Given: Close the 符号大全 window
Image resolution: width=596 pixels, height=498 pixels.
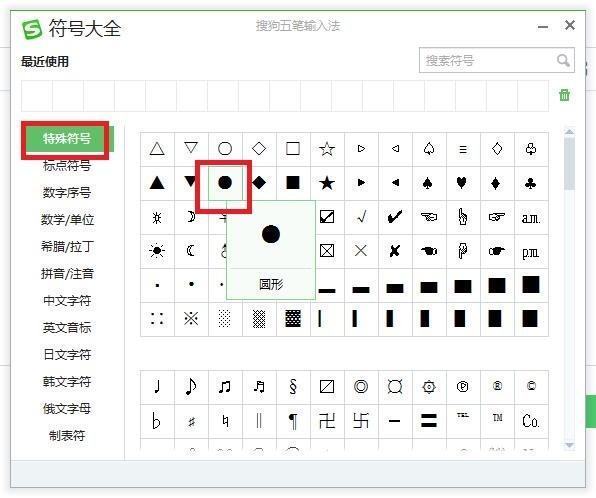Looking at the screenshot, I should pyautogui.click(x=569, y=25).
